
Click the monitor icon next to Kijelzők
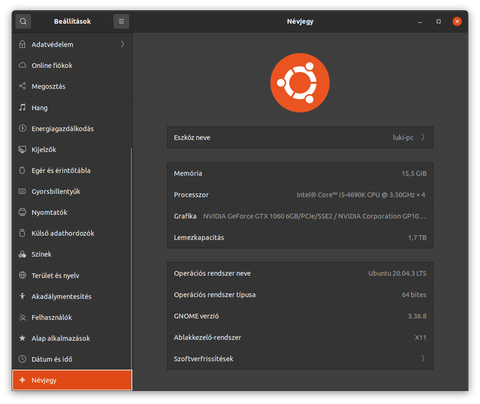coord(22,149)
